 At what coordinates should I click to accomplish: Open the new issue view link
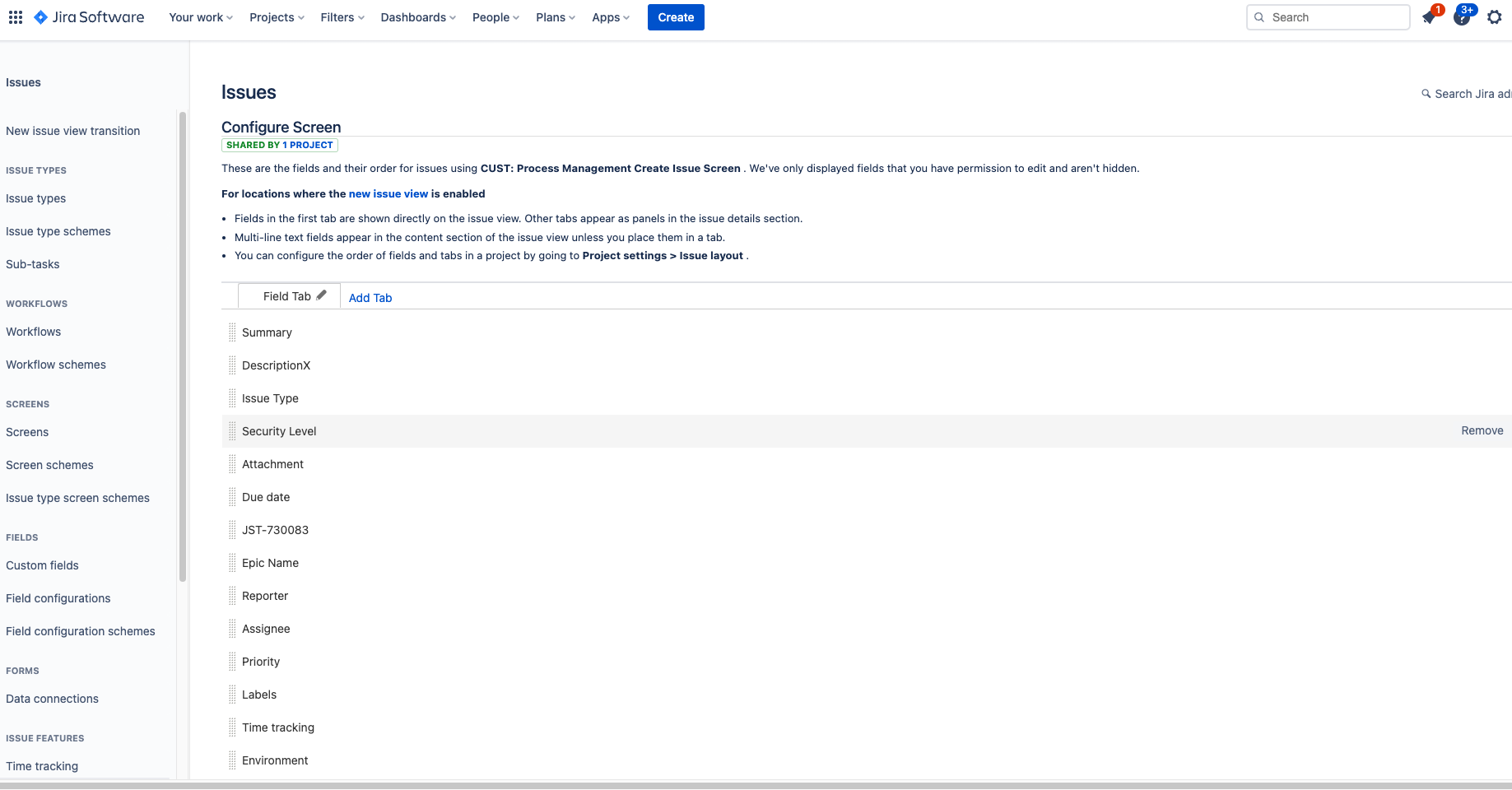pos(388,194)
